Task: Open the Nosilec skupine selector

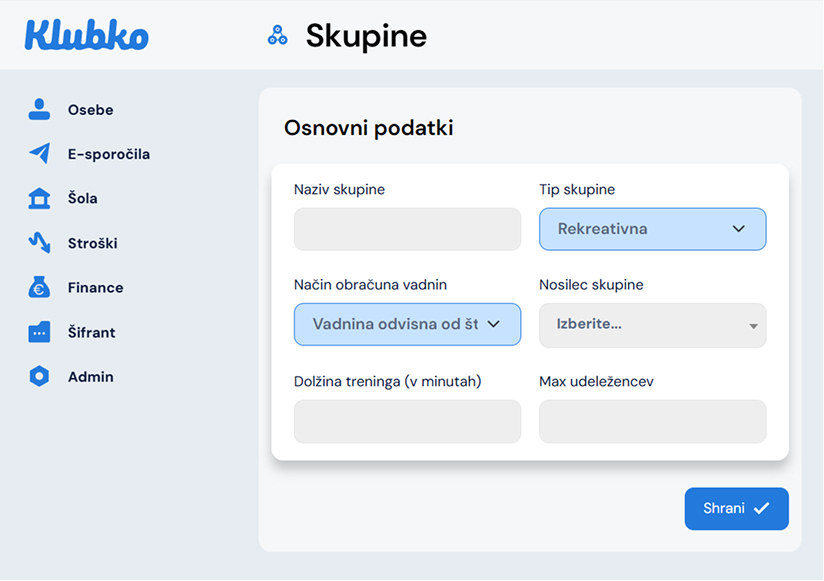Action: (x=652, y=325)
